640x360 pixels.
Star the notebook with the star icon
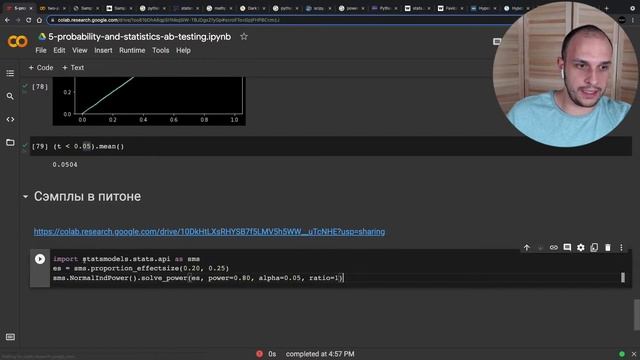coord(244,37)
